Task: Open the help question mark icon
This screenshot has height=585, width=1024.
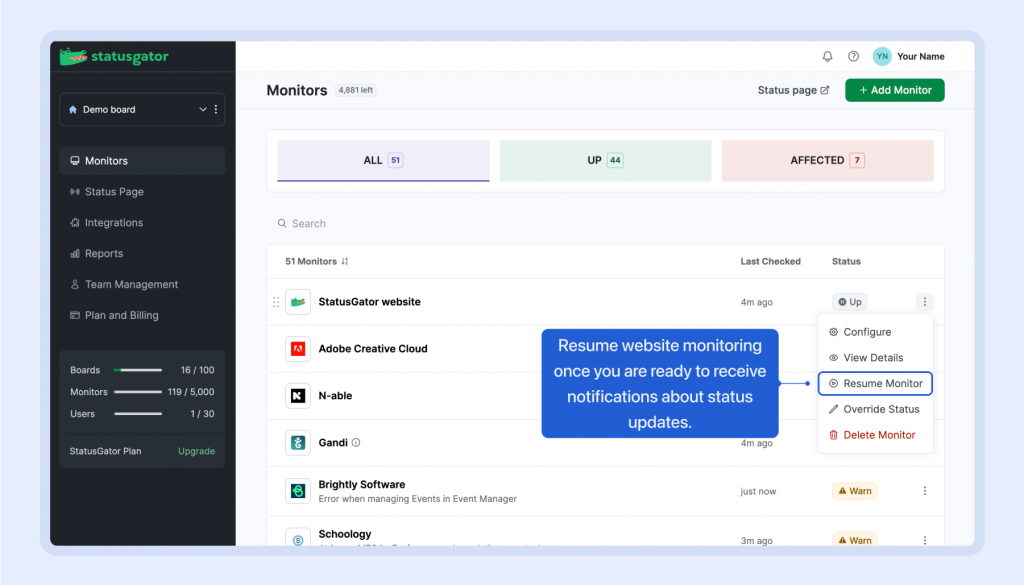Action: coord(853,57)
